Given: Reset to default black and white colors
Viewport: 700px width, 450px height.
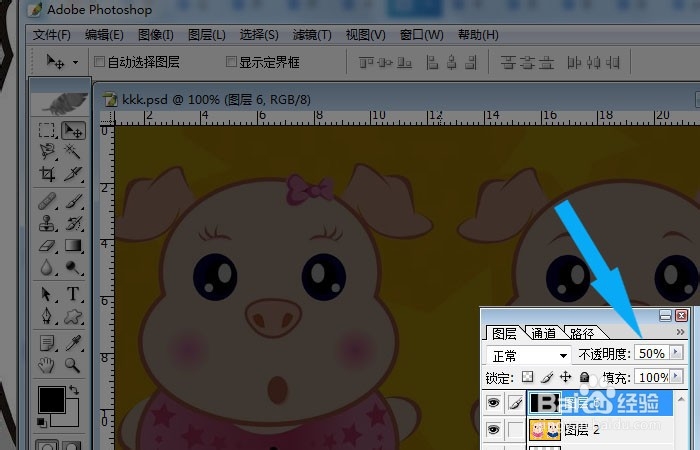Looking at the screenshot, I should tap(41, 422).
